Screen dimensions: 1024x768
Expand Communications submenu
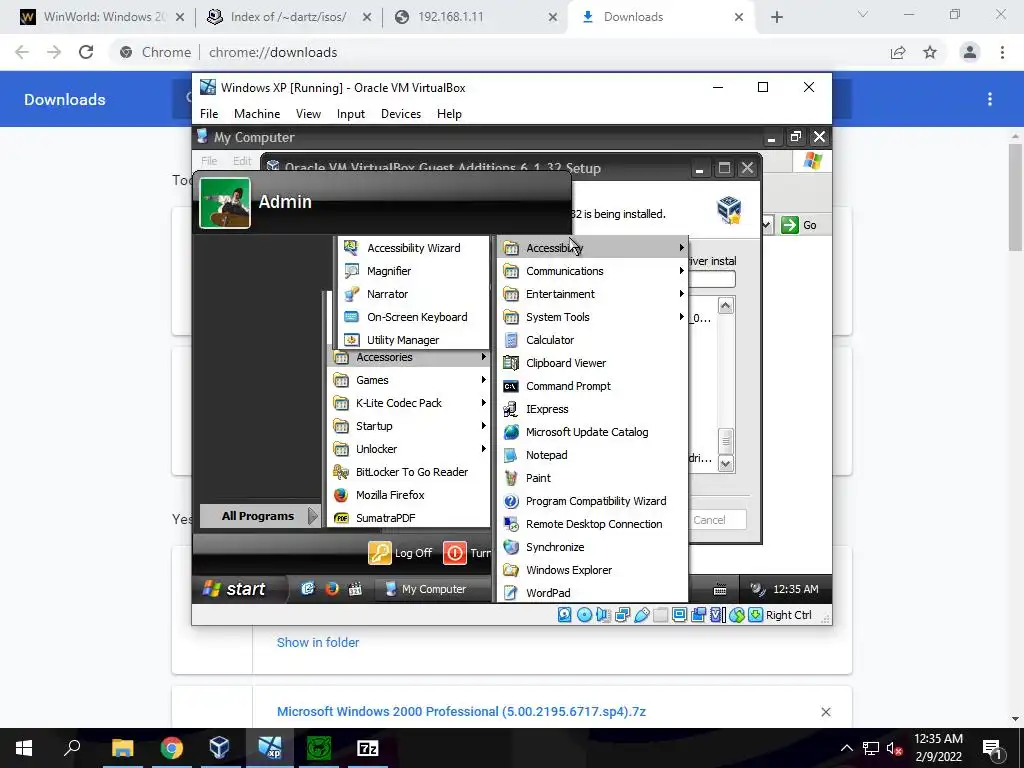[x=593, y=271]
